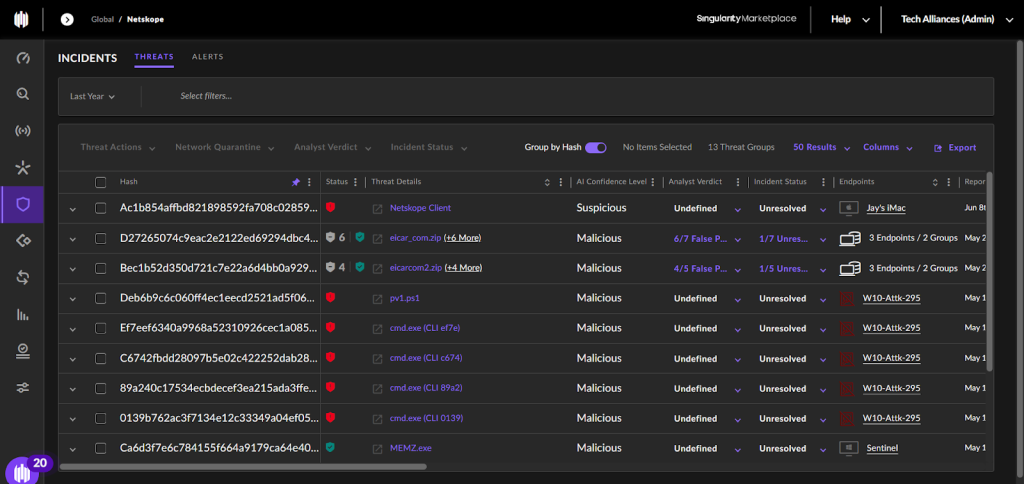Viewport: 1024px width, 484px height.
Task: Open the Sentinel endpoint link
Action: click(x=882, y=449)
